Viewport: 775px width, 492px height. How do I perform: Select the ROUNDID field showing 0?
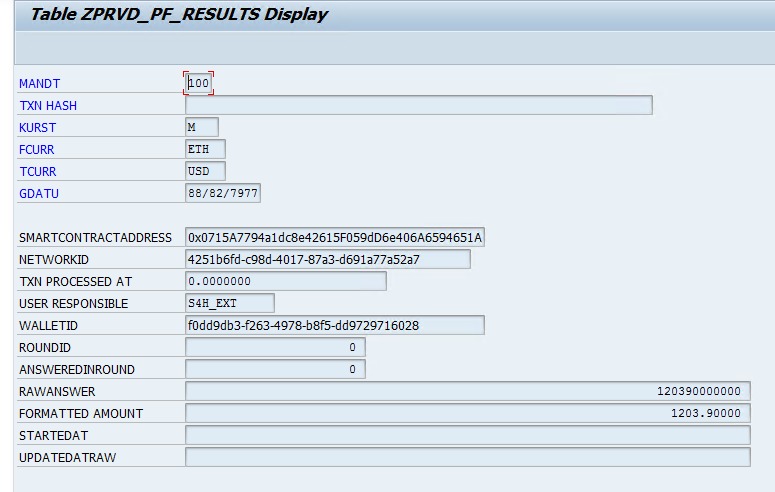pos(275,347)
